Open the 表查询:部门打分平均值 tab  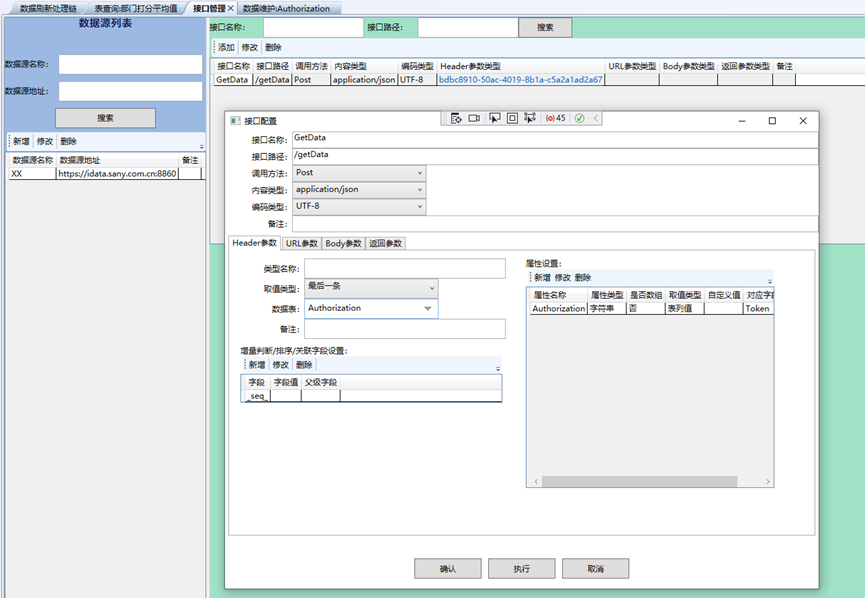[x=136, y=8]
